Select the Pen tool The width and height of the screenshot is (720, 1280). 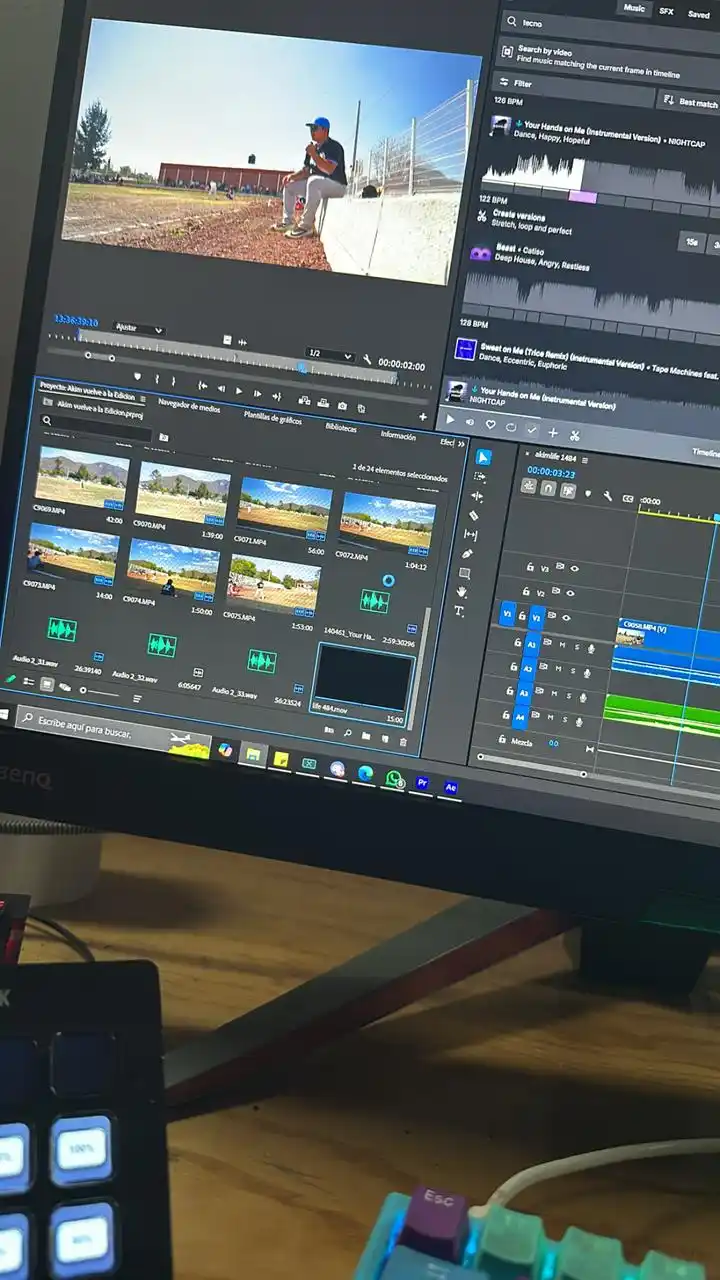tap(468, 554)
